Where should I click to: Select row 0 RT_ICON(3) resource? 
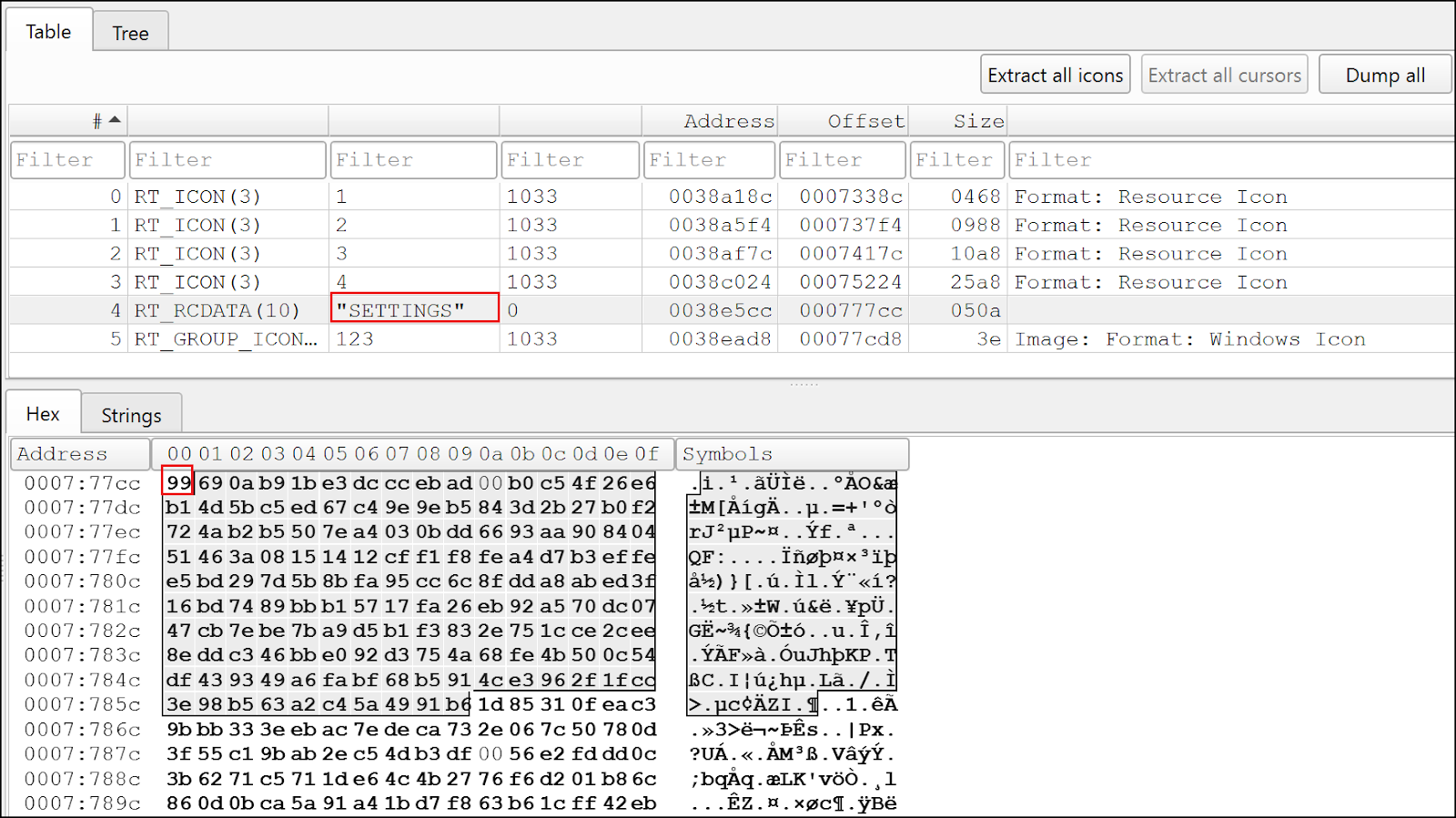tap(732, 197)
